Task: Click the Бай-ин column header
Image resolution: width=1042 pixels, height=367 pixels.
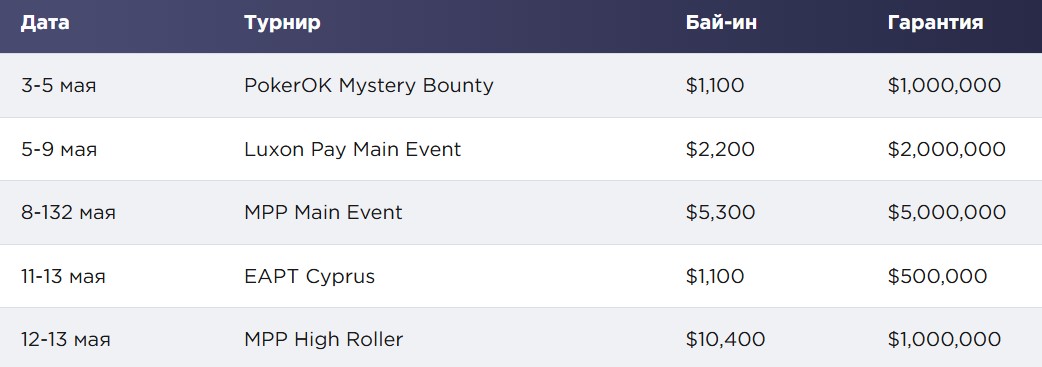Action: [x=722, y=23]
